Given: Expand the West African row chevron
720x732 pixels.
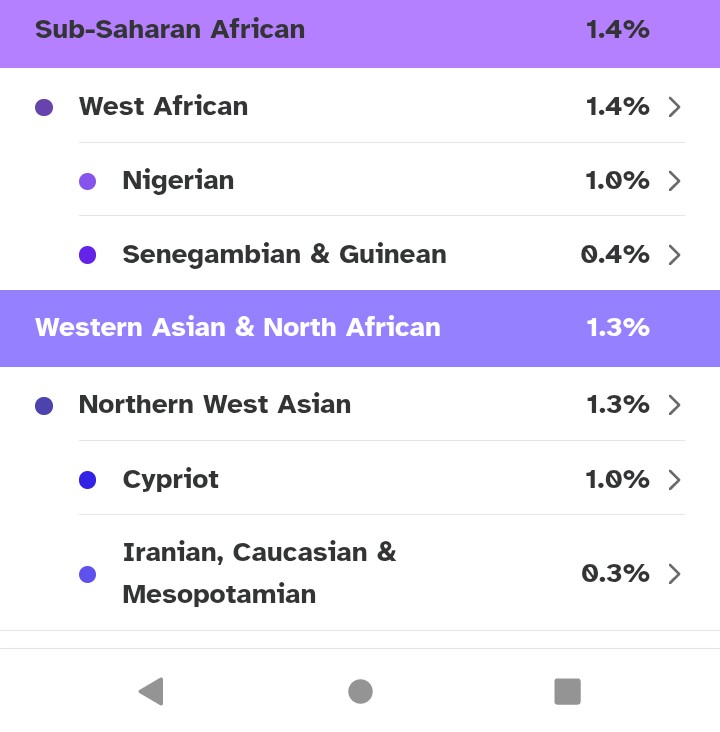Looking at the screenshot, I should pyautogui.click(x=674, y=107).
